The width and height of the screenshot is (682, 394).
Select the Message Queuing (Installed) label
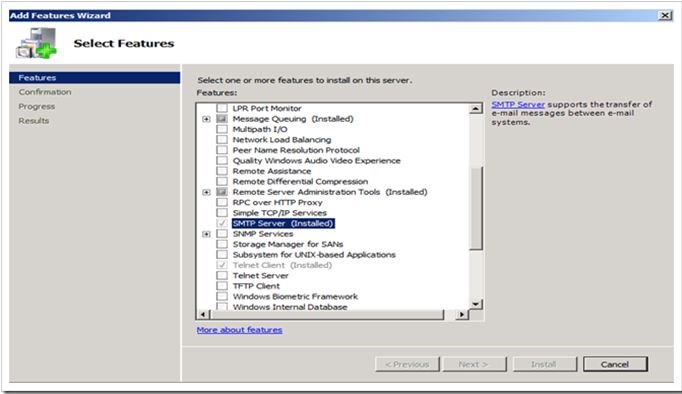pyautogui.click(x=293, y=119)
